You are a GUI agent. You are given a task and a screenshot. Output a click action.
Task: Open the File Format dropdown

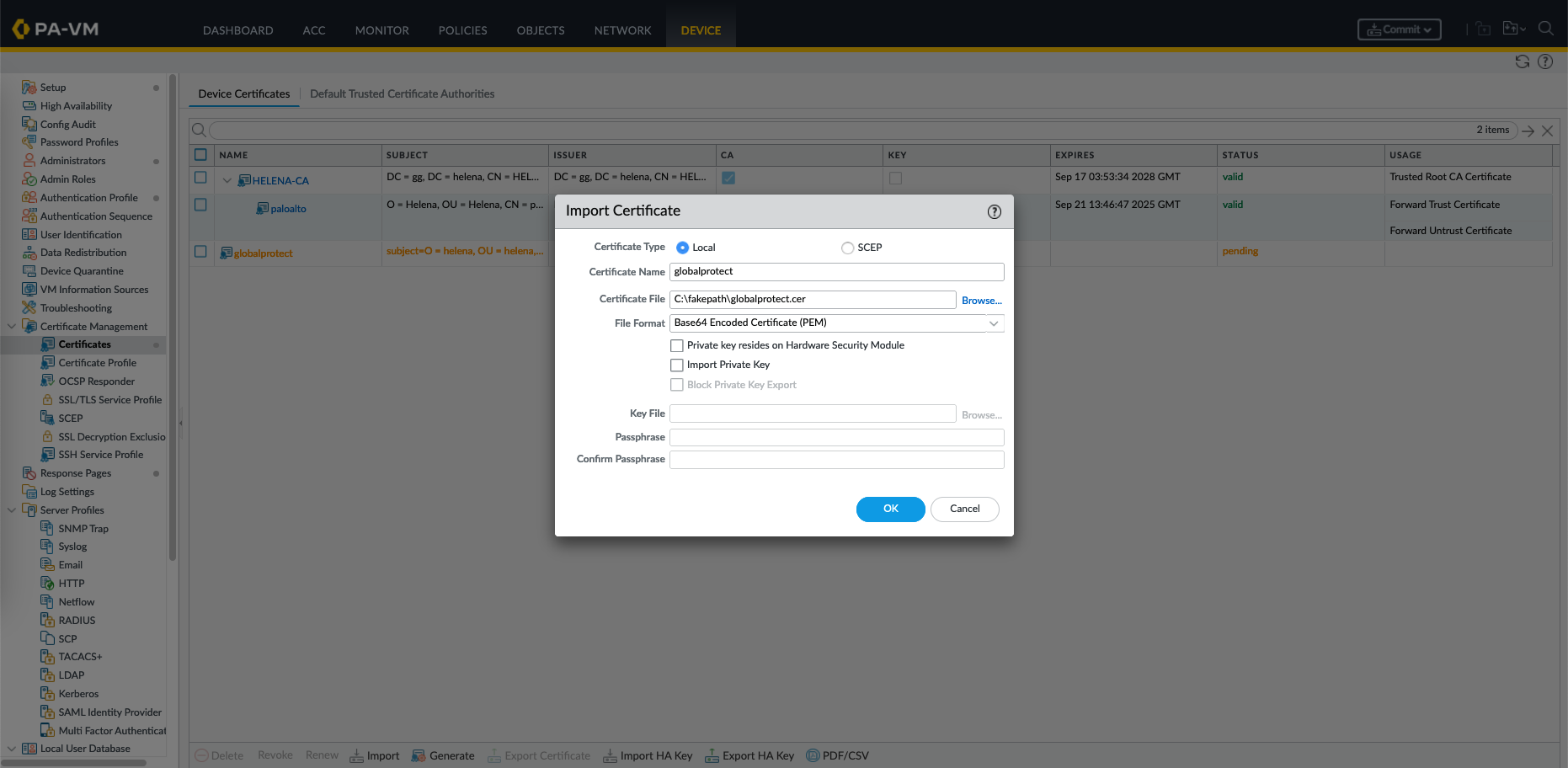point(994,323)
